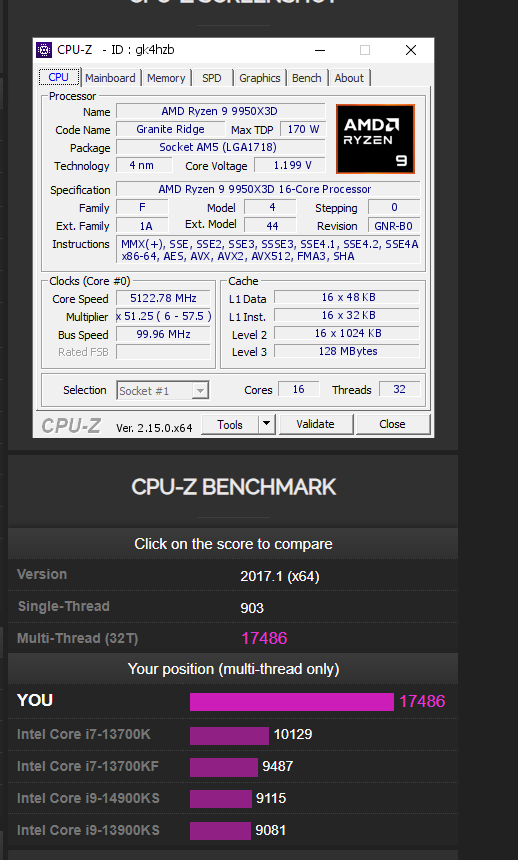Open the Mainboard tab

point(110,78)
